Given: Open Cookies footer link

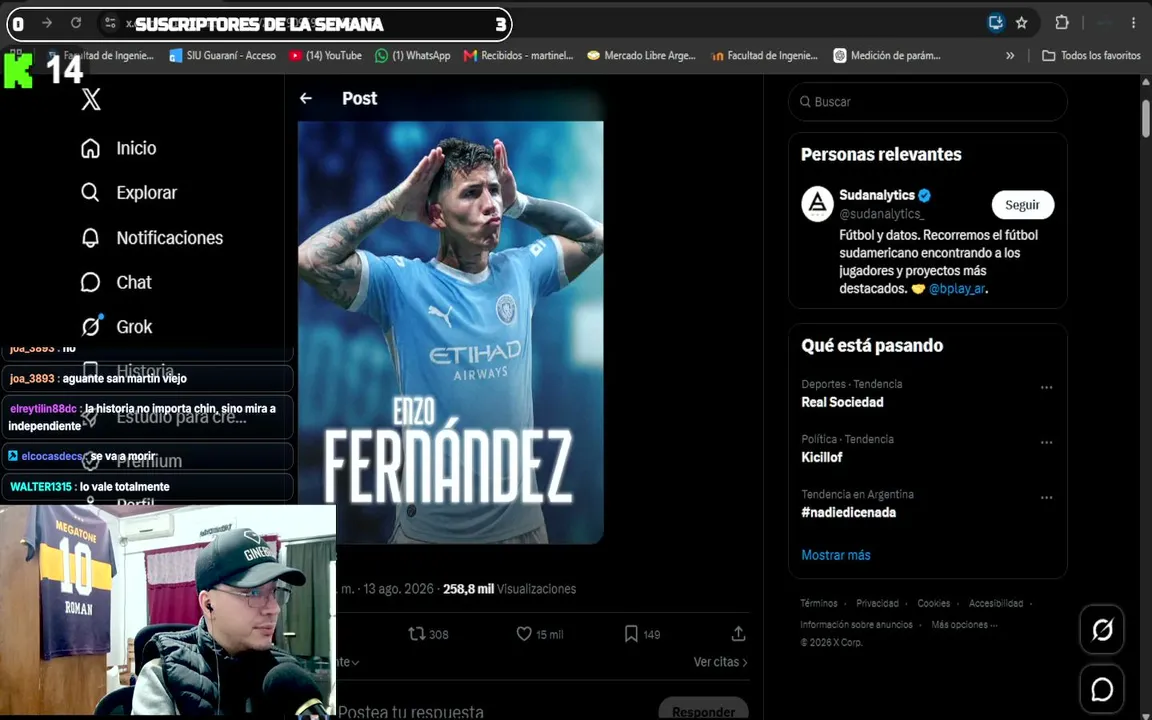Looking at the screenshot, I should coord(933,603).
